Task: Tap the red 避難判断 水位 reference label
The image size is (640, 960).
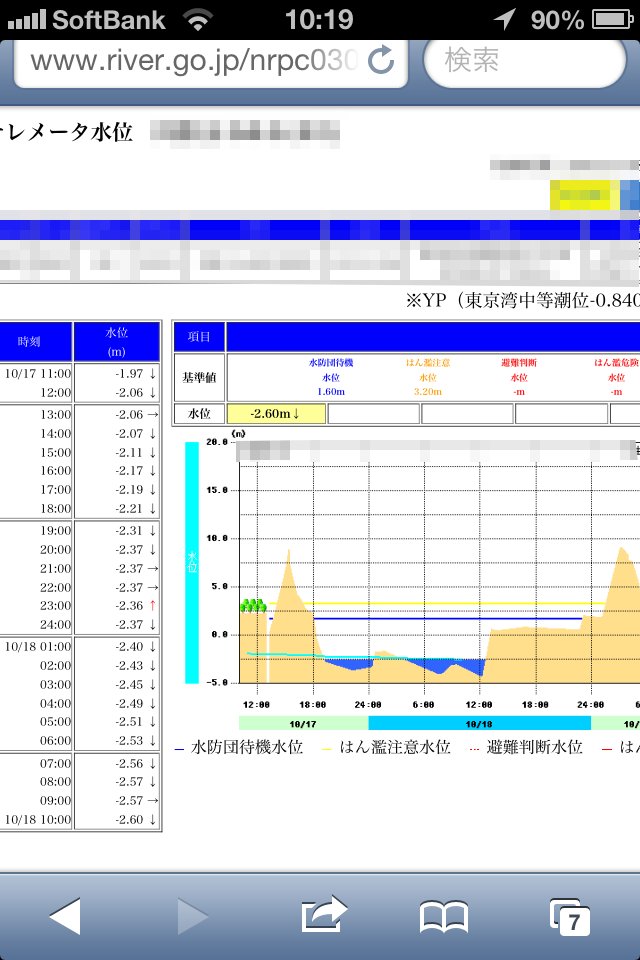Action: pos(519,377)
